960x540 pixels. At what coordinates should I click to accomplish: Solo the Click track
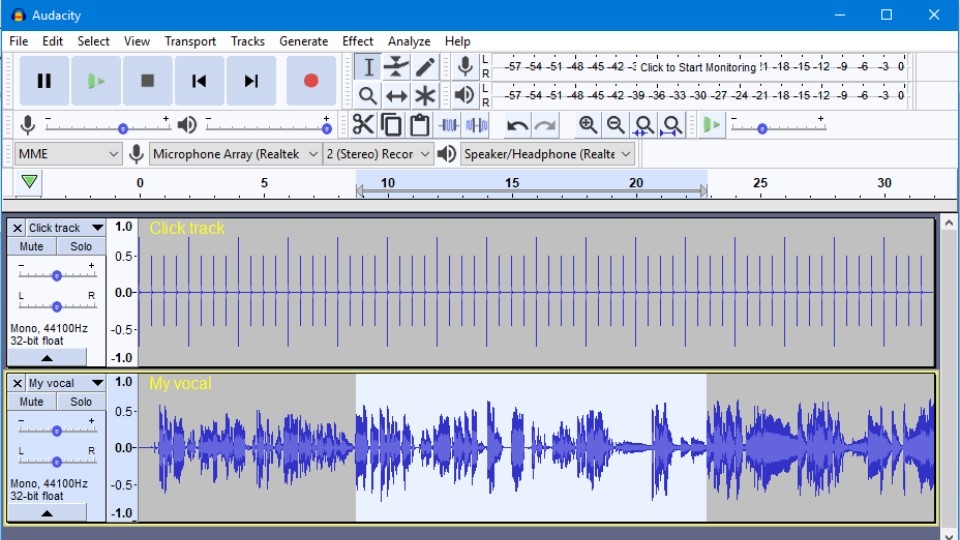[x=81, y=246]
